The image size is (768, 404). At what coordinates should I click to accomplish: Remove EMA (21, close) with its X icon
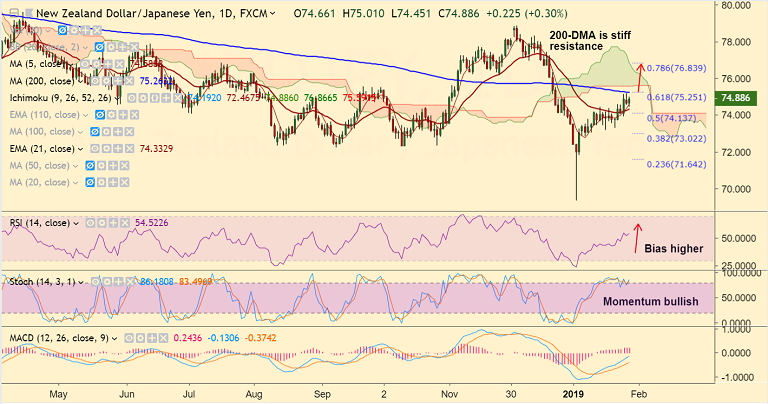coord(129,148)
